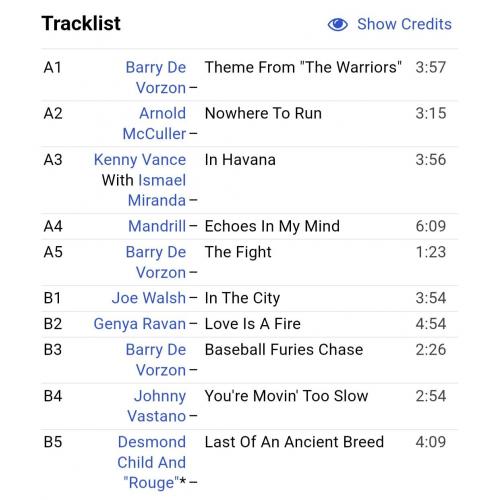Open the Genya Ravan artist link
Image resolution: width=500 pixels, height=500 pixels.
[140, 324]
